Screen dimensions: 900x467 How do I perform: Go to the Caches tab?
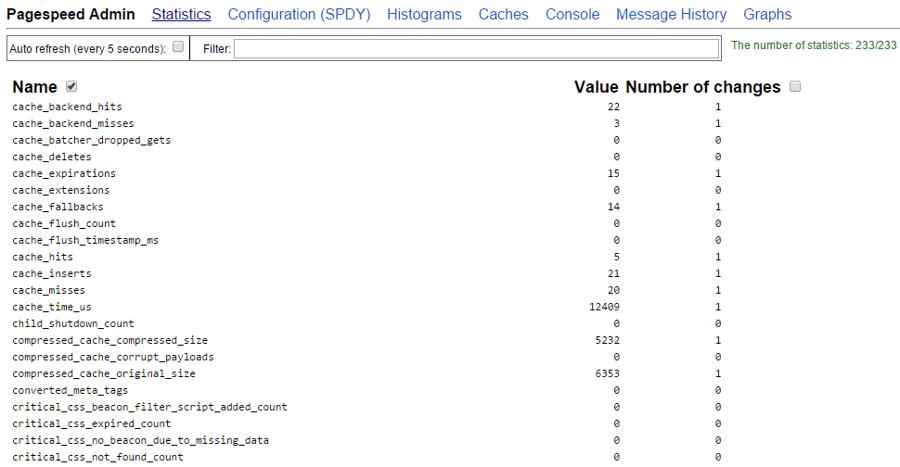pos(503,14)
